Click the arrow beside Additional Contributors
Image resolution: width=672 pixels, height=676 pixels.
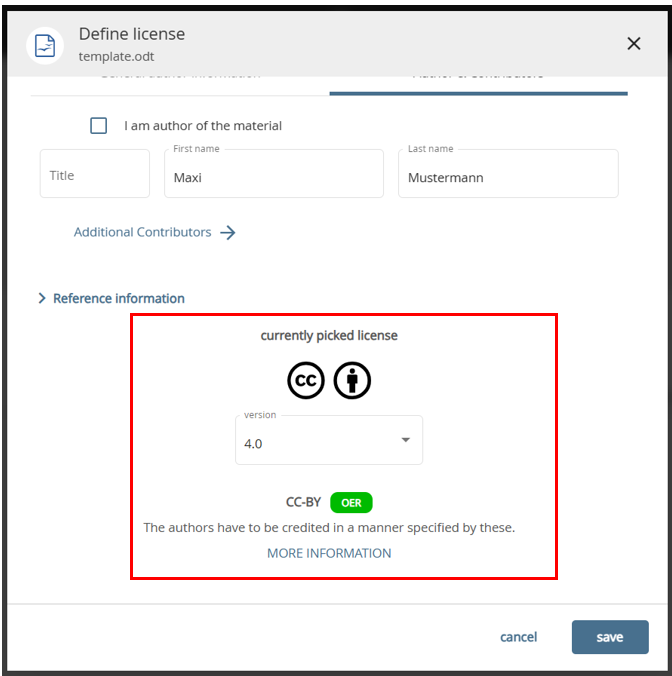point(228,232)
